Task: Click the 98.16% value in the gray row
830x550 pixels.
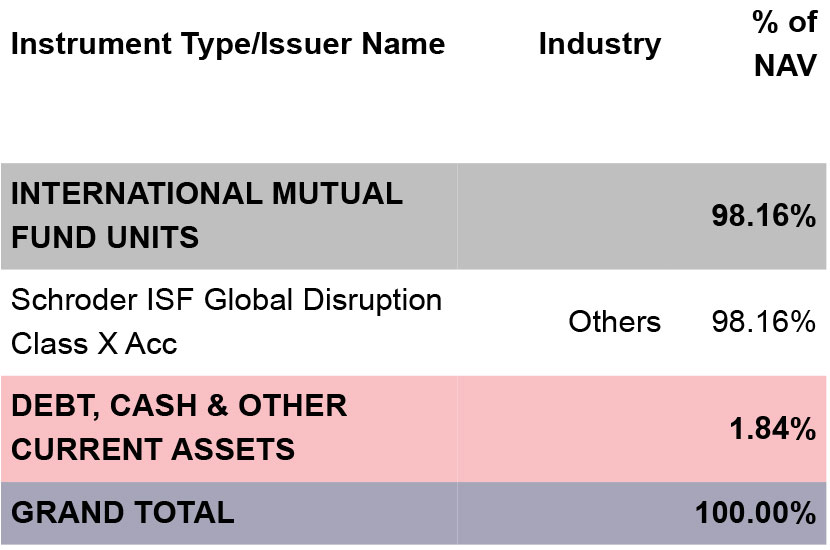Action: point(763,215)
